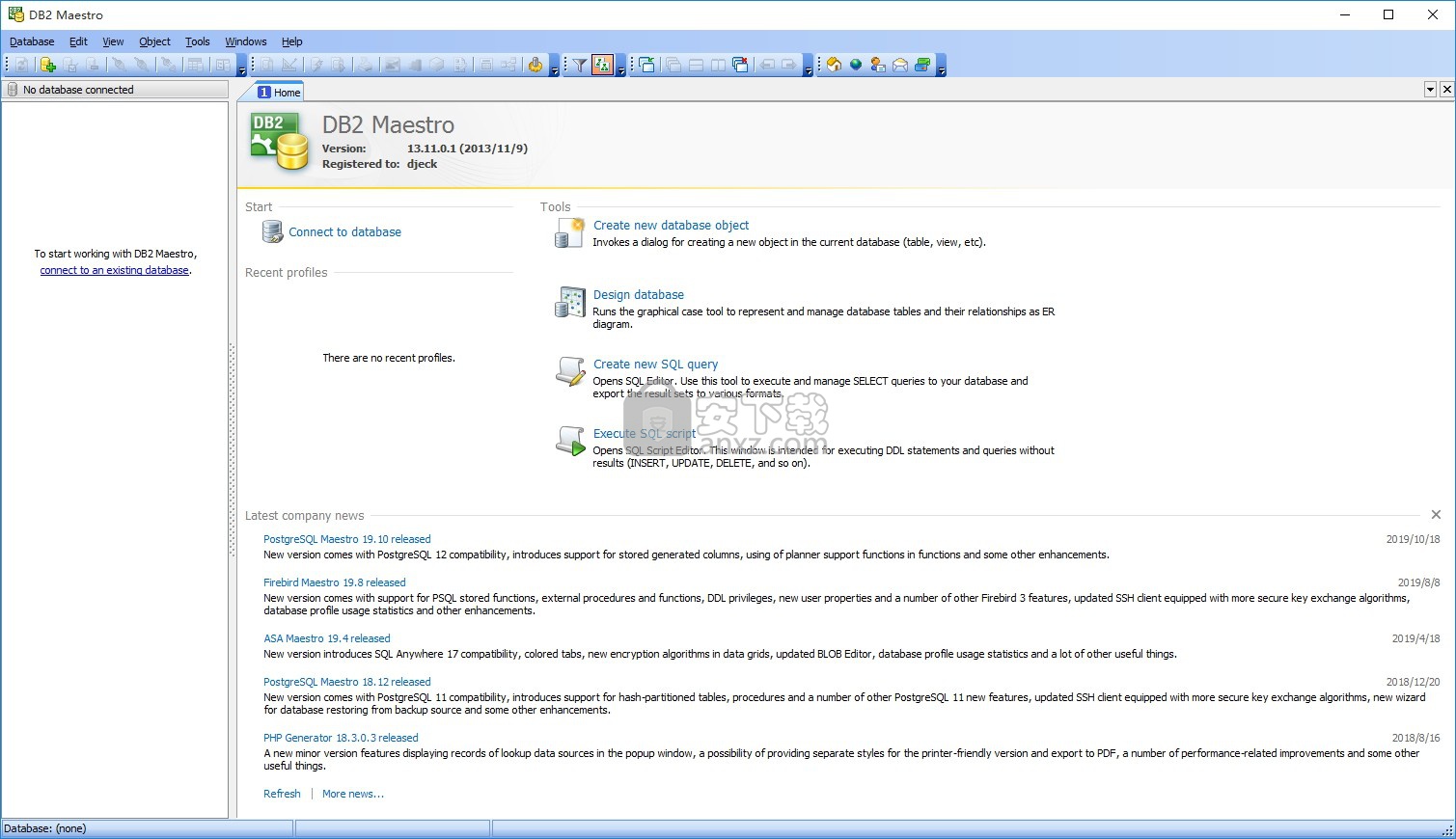
Task: Click the home page house icon
Action: click(834, 65)
